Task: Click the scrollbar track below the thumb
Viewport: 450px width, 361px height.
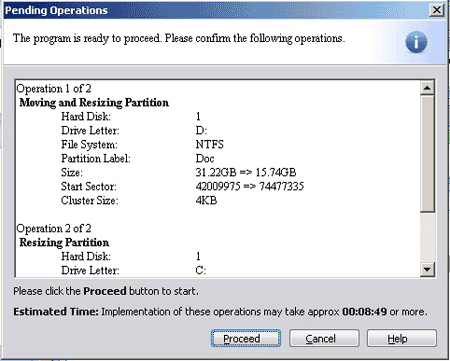Action: point(427,237)
